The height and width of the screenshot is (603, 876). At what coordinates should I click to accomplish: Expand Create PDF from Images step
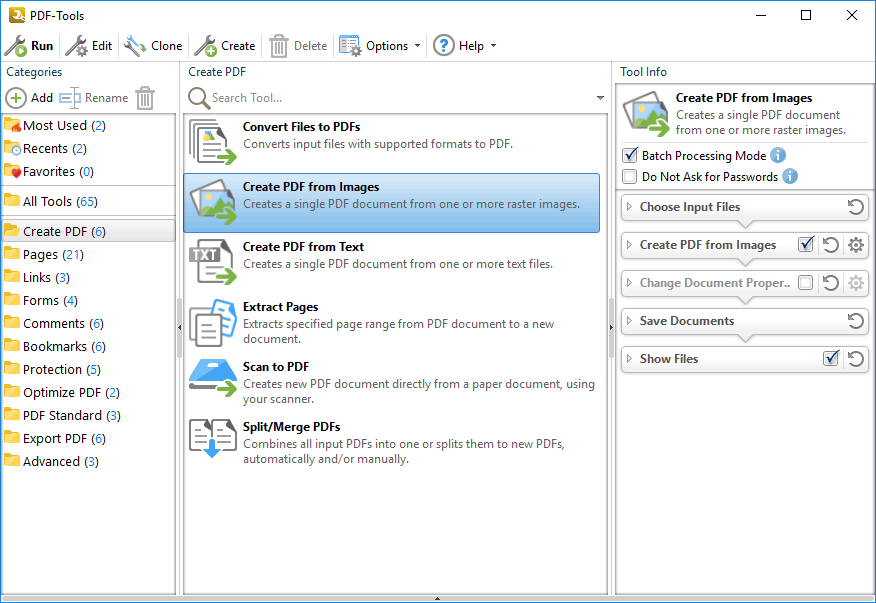[x=629, y=245]
